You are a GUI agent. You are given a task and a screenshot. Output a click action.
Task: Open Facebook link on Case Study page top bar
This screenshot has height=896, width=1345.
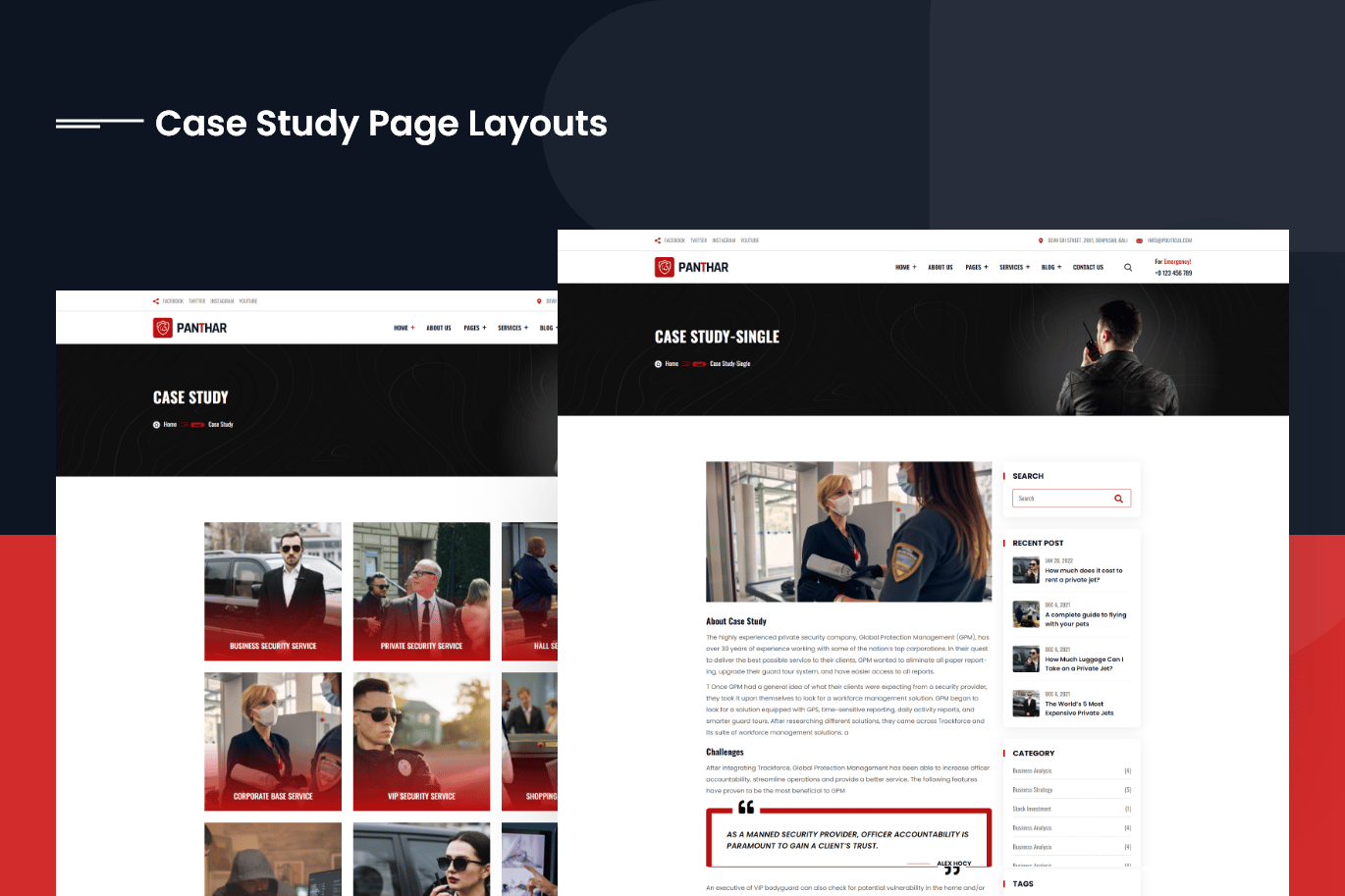(x=173, y=301)
